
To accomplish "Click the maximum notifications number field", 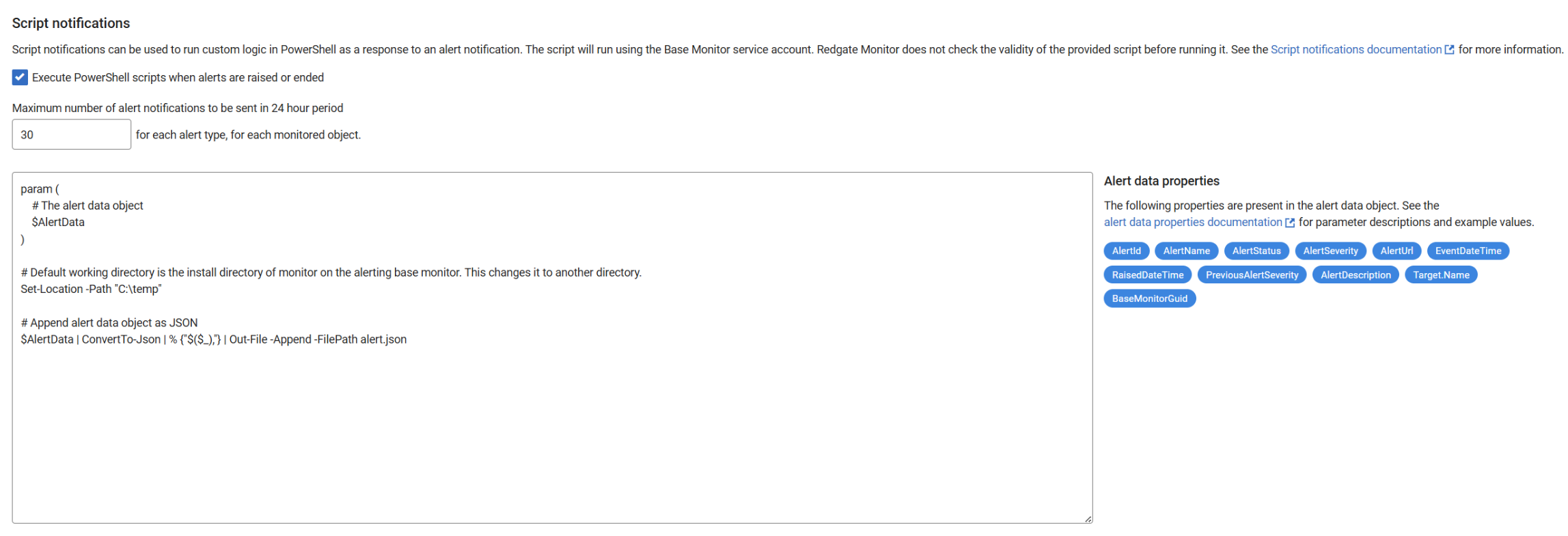I will pyautogui.click(x=71, y=135).
